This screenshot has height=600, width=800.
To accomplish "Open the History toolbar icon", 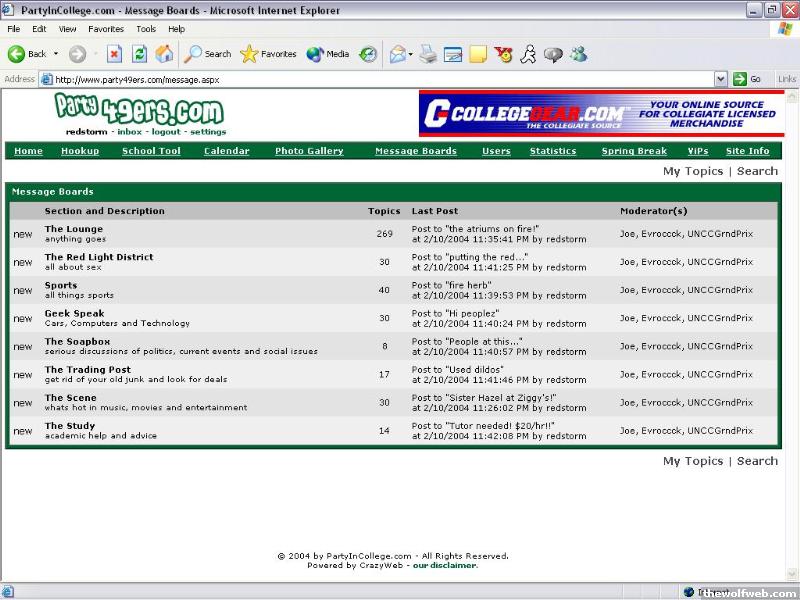I will tap(369, 54).
